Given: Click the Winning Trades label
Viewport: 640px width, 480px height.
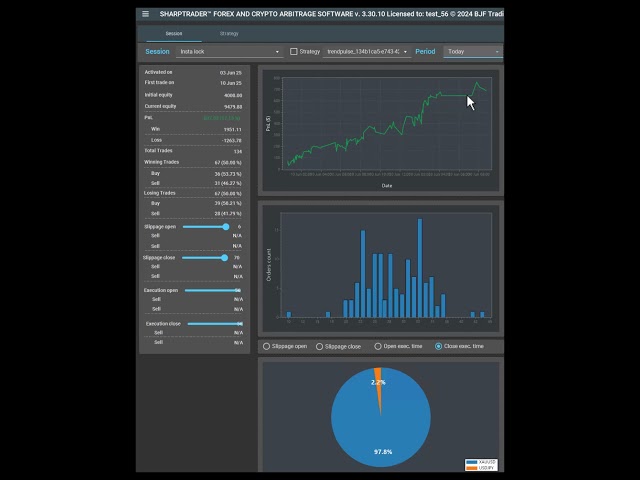Looking at the screenshot, I should 162,162.
